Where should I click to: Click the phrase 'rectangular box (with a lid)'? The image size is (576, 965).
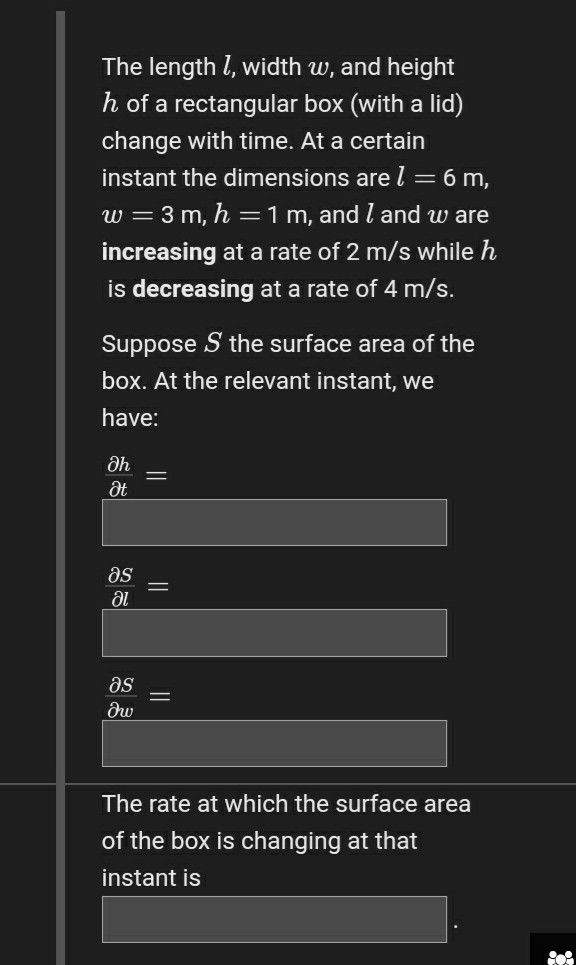pyautogui.click(x=318, y=104)
